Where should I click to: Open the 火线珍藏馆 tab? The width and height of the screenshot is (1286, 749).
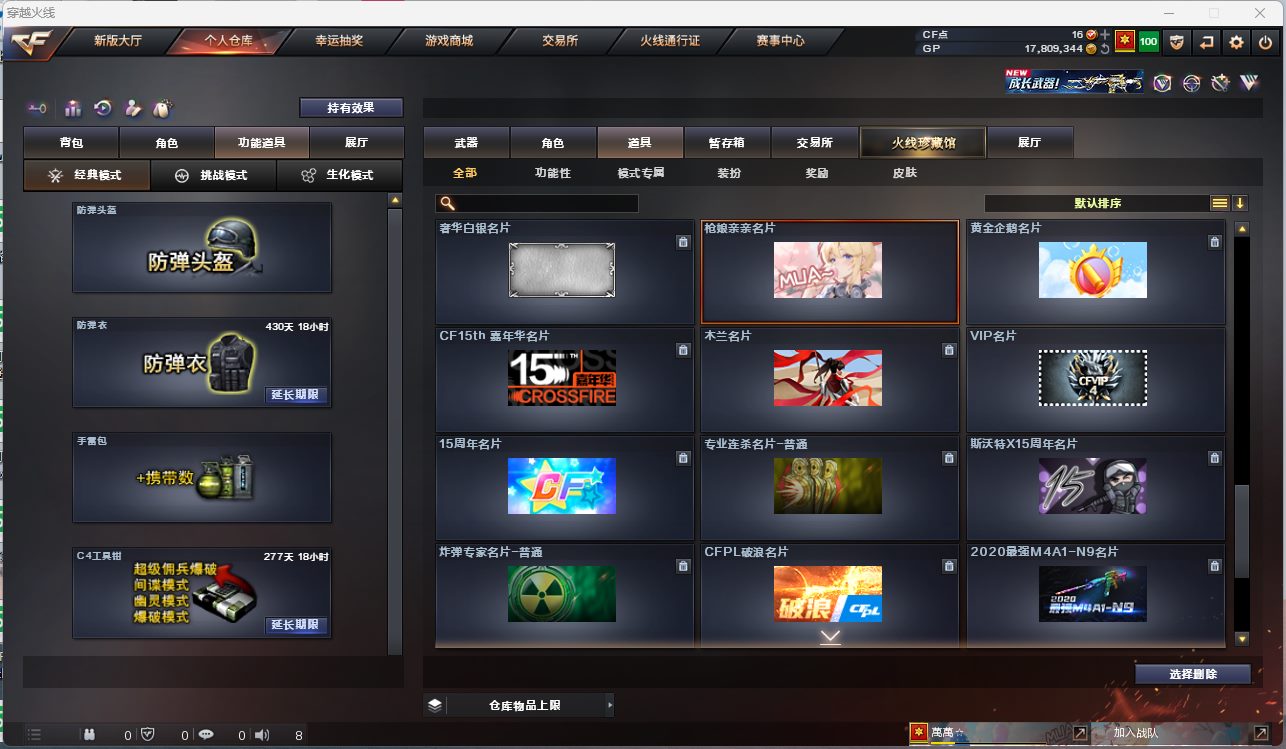(x=923, y=143)
